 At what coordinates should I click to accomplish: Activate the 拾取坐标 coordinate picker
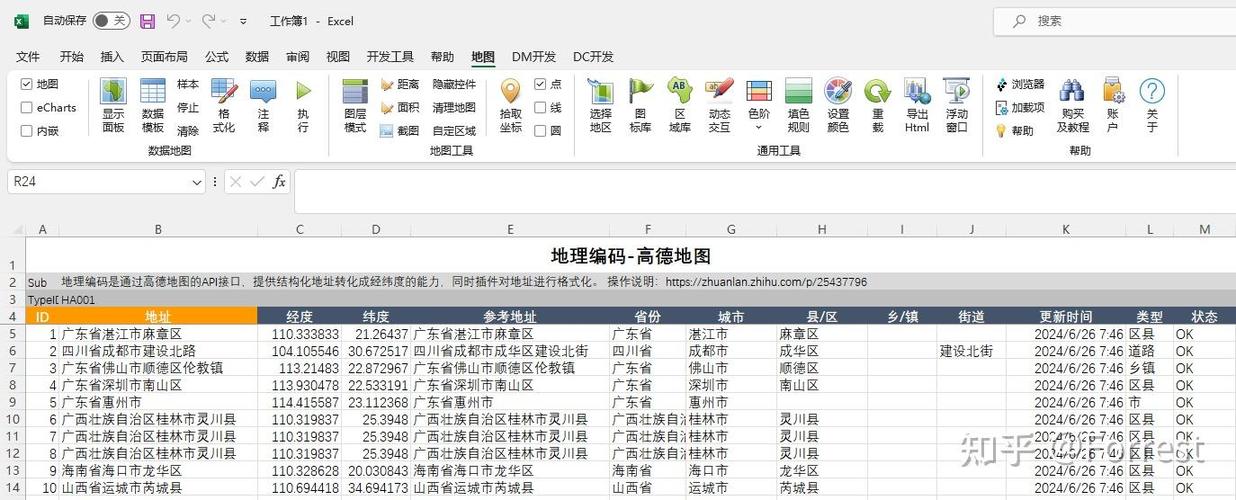[510, 106]
